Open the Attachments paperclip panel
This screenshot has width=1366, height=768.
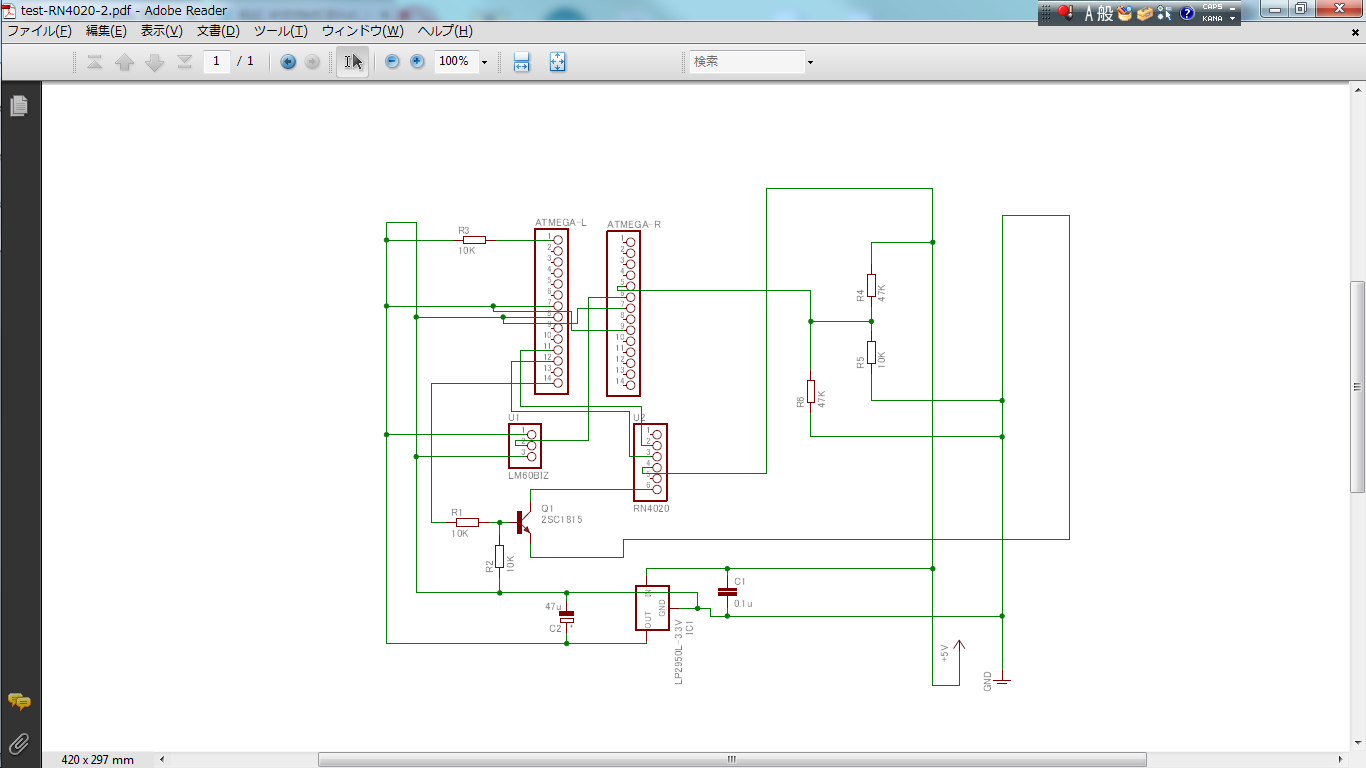18,743
